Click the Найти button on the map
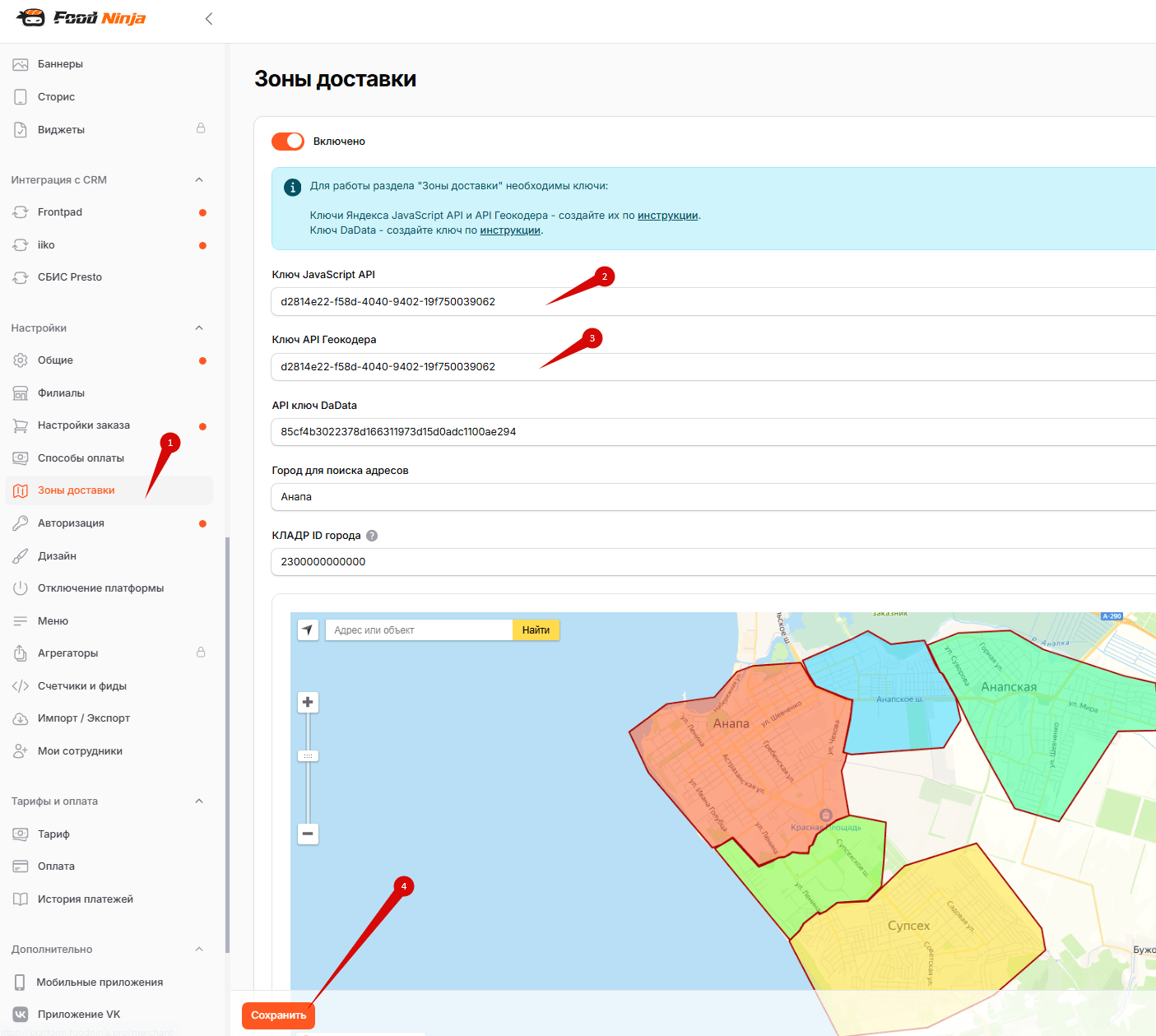Viewport: 1156px width, 1036px height. coord(536,630)
